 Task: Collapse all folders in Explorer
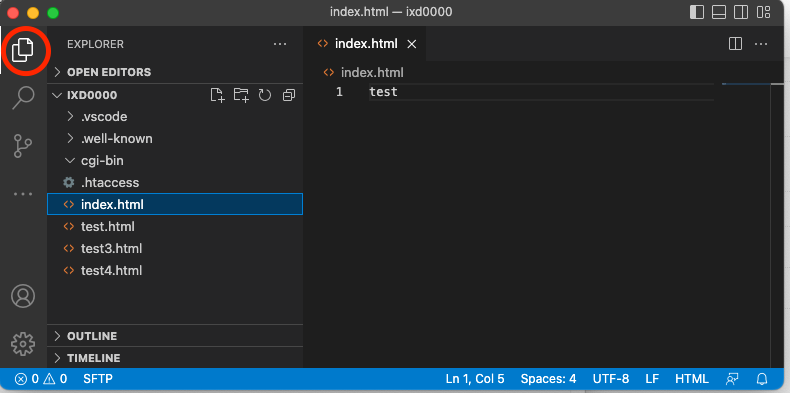click(289, 95)
